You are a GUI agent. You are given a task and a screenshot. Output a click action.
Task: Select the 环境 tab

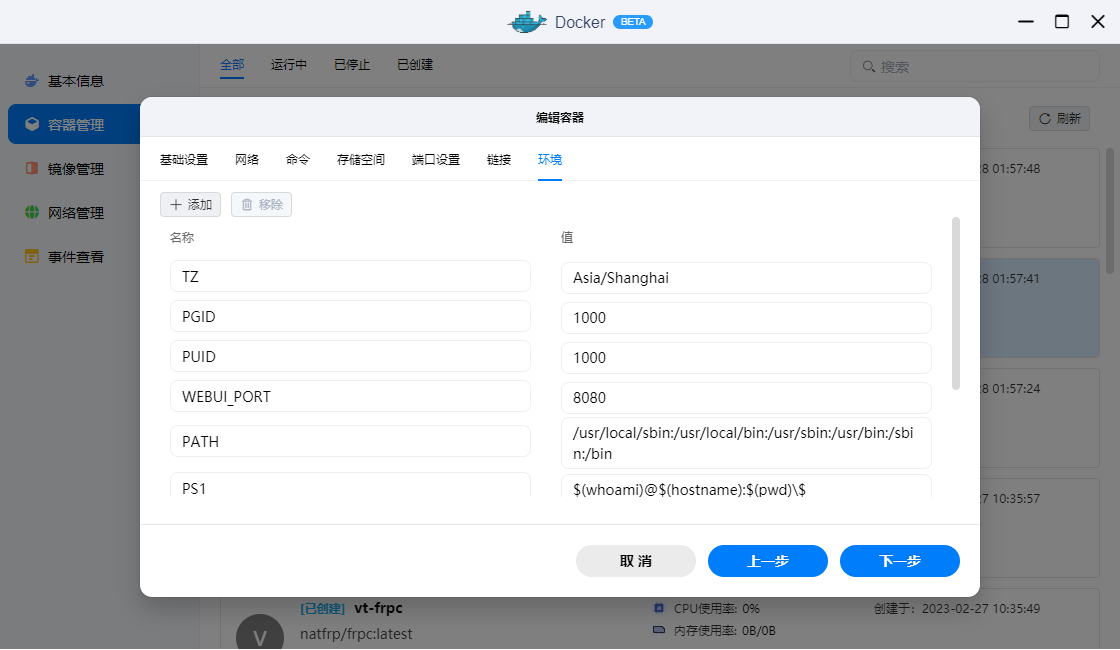550,160
